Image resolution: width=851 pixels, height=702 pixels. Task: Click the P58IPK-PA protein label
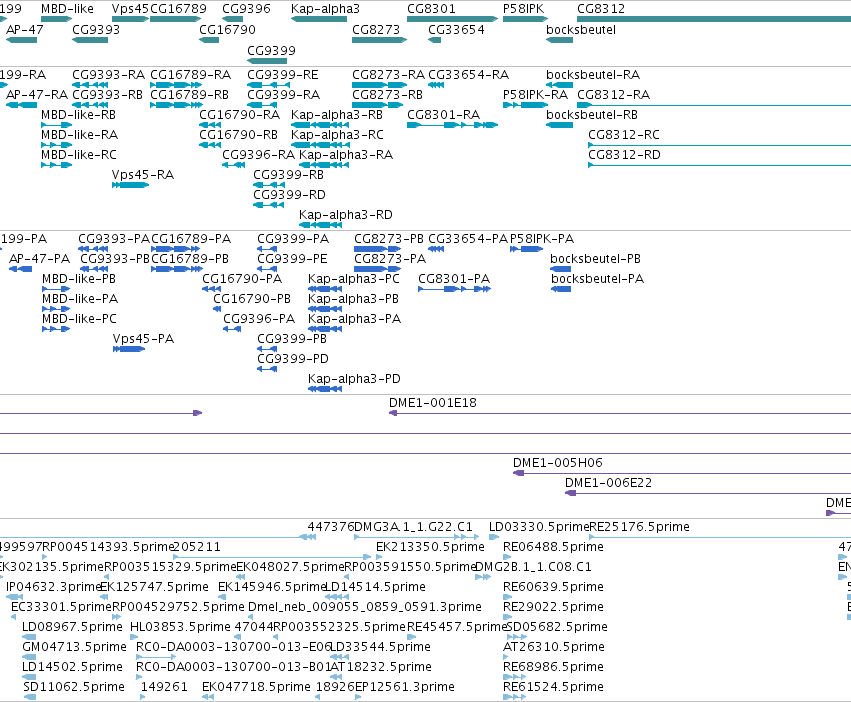tap(542, 239)
